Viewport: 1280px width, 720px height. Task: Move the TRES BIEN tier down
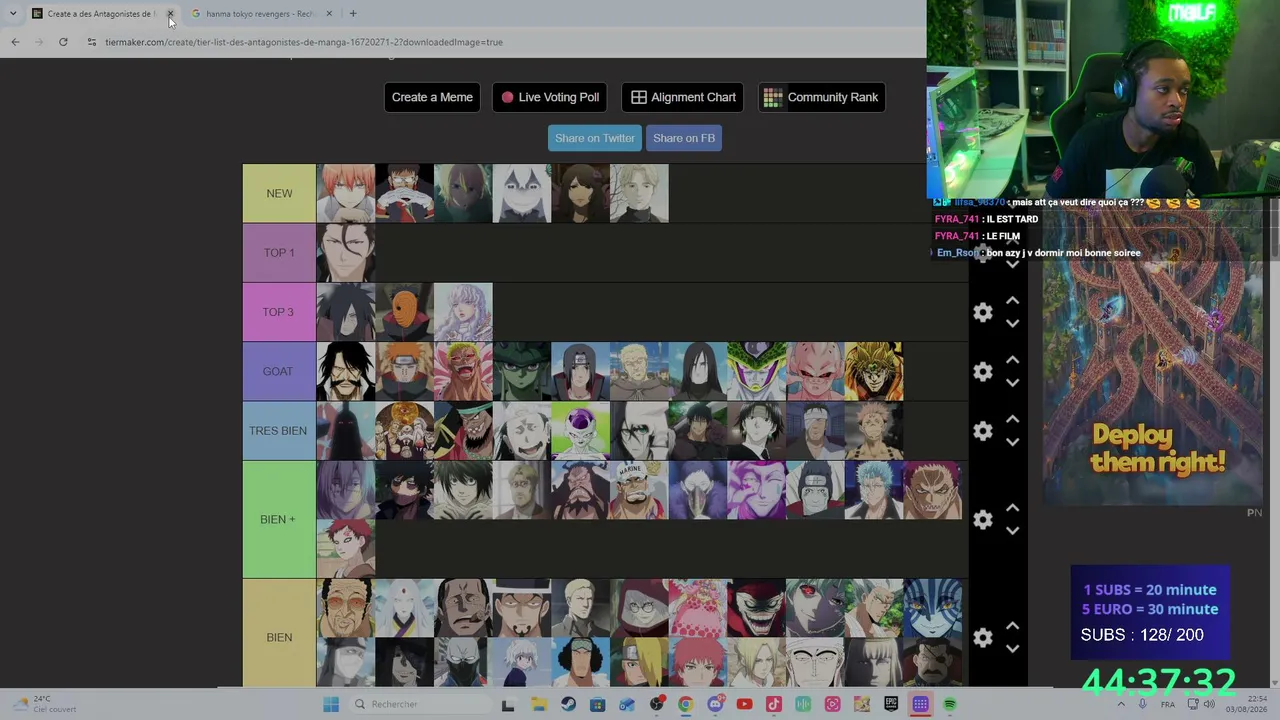tap(1012, 441)
